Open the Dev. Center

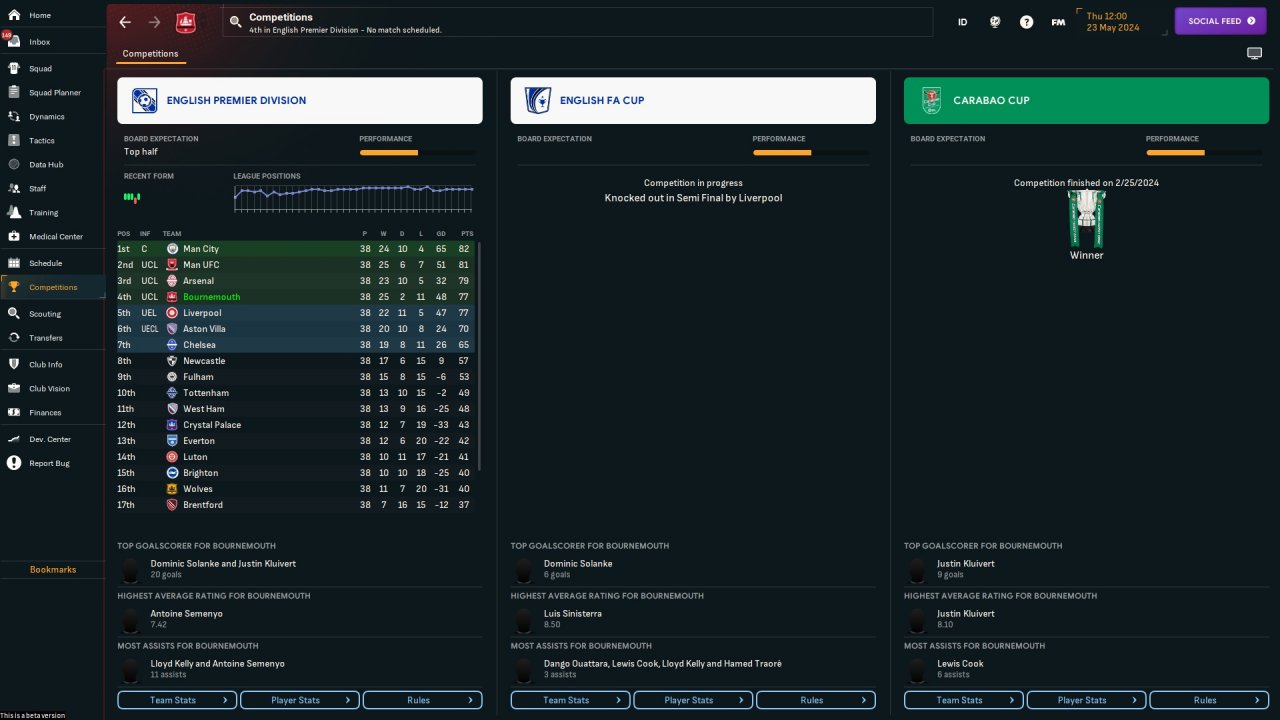pyautogui.click(x=50, y=439)
